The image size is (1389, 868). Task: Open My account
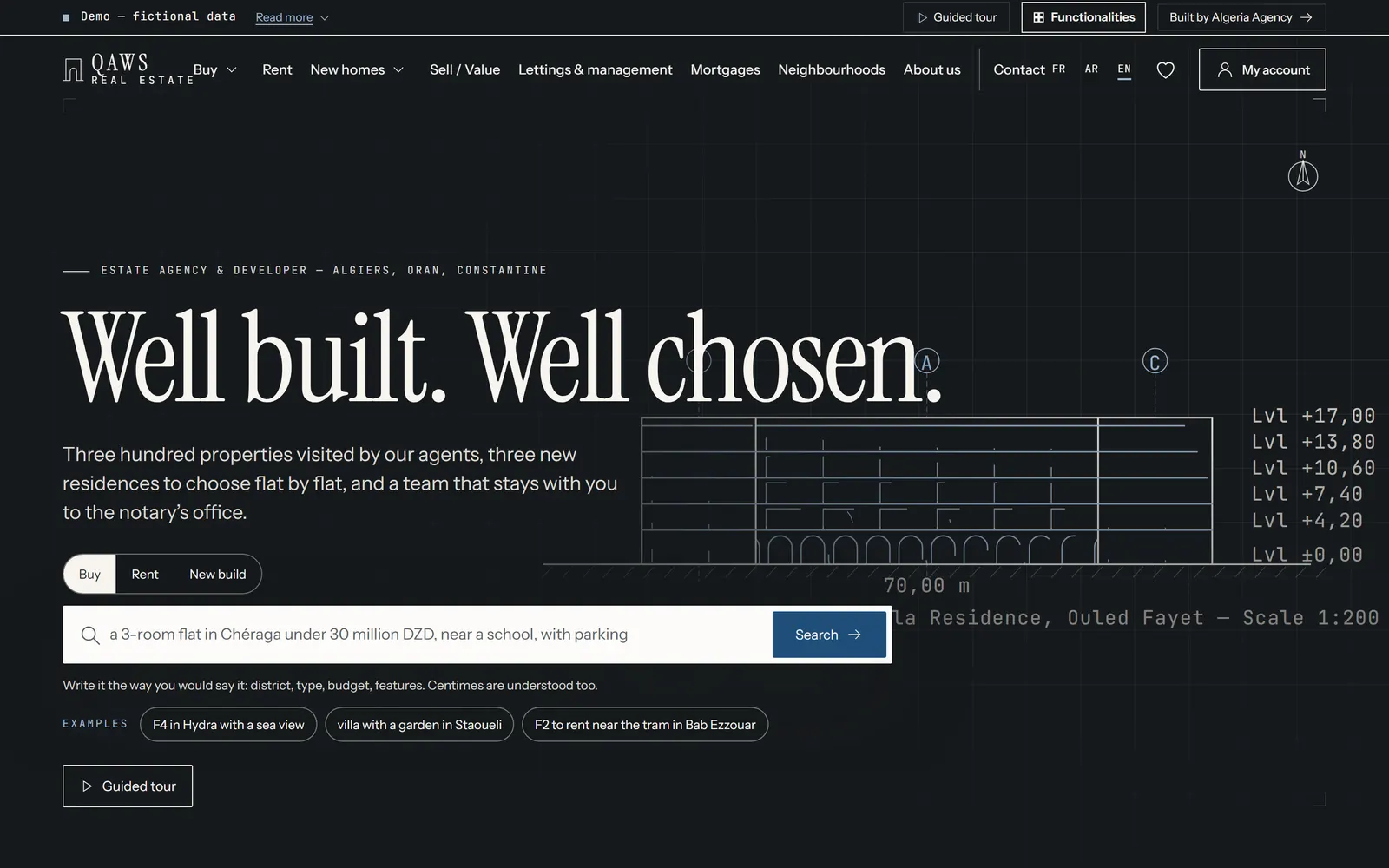point(1262,69)
